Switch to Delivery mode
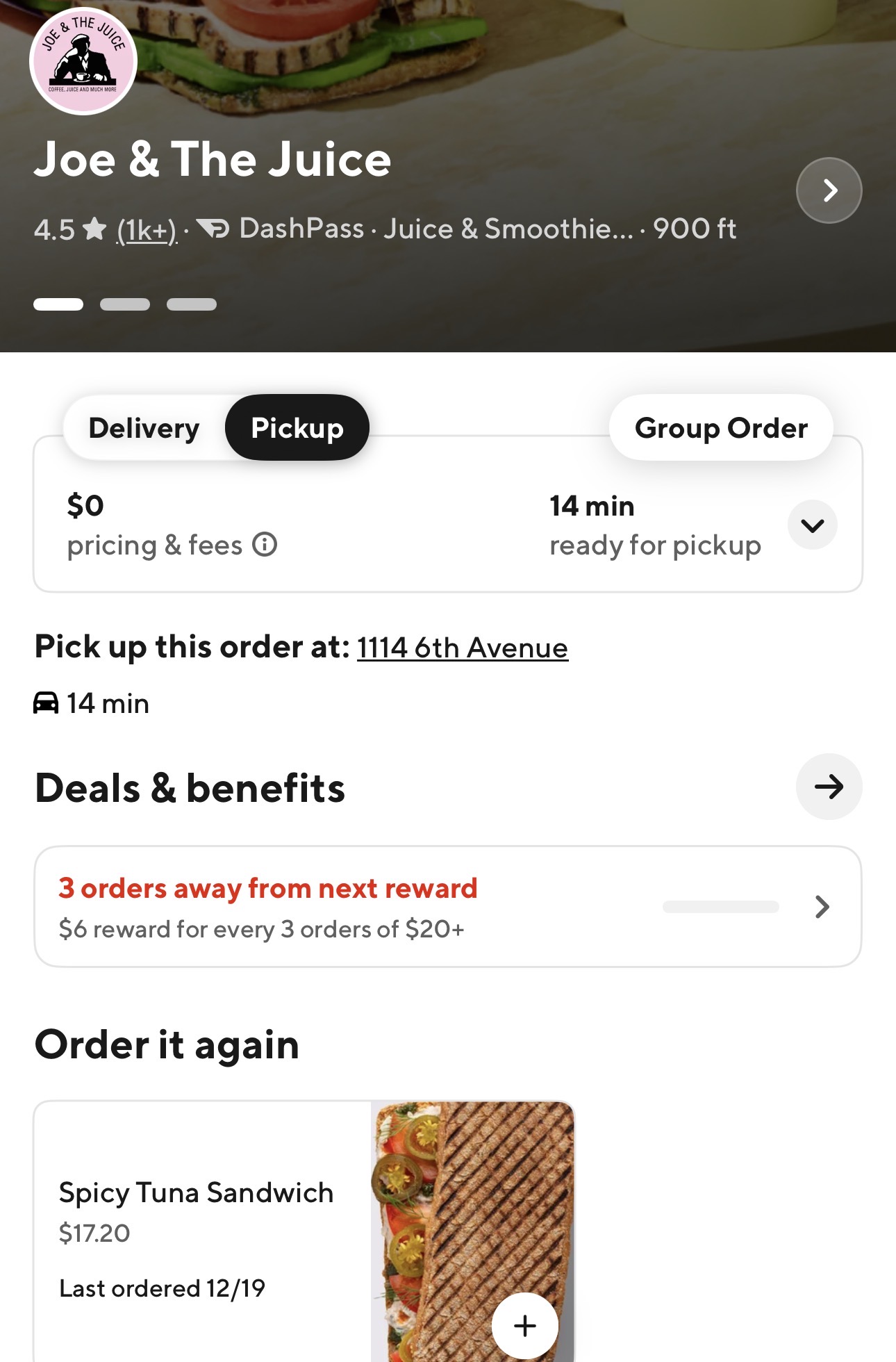 click(144, 428)
